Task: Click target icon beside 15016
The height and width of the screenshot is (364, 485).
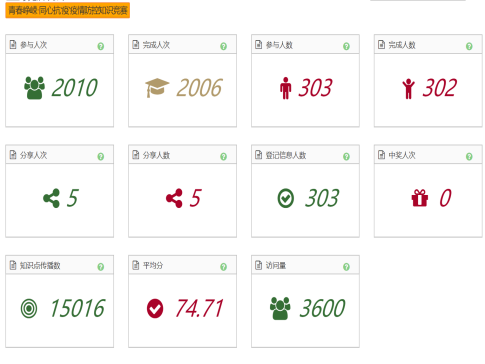Action: [29, 309]
